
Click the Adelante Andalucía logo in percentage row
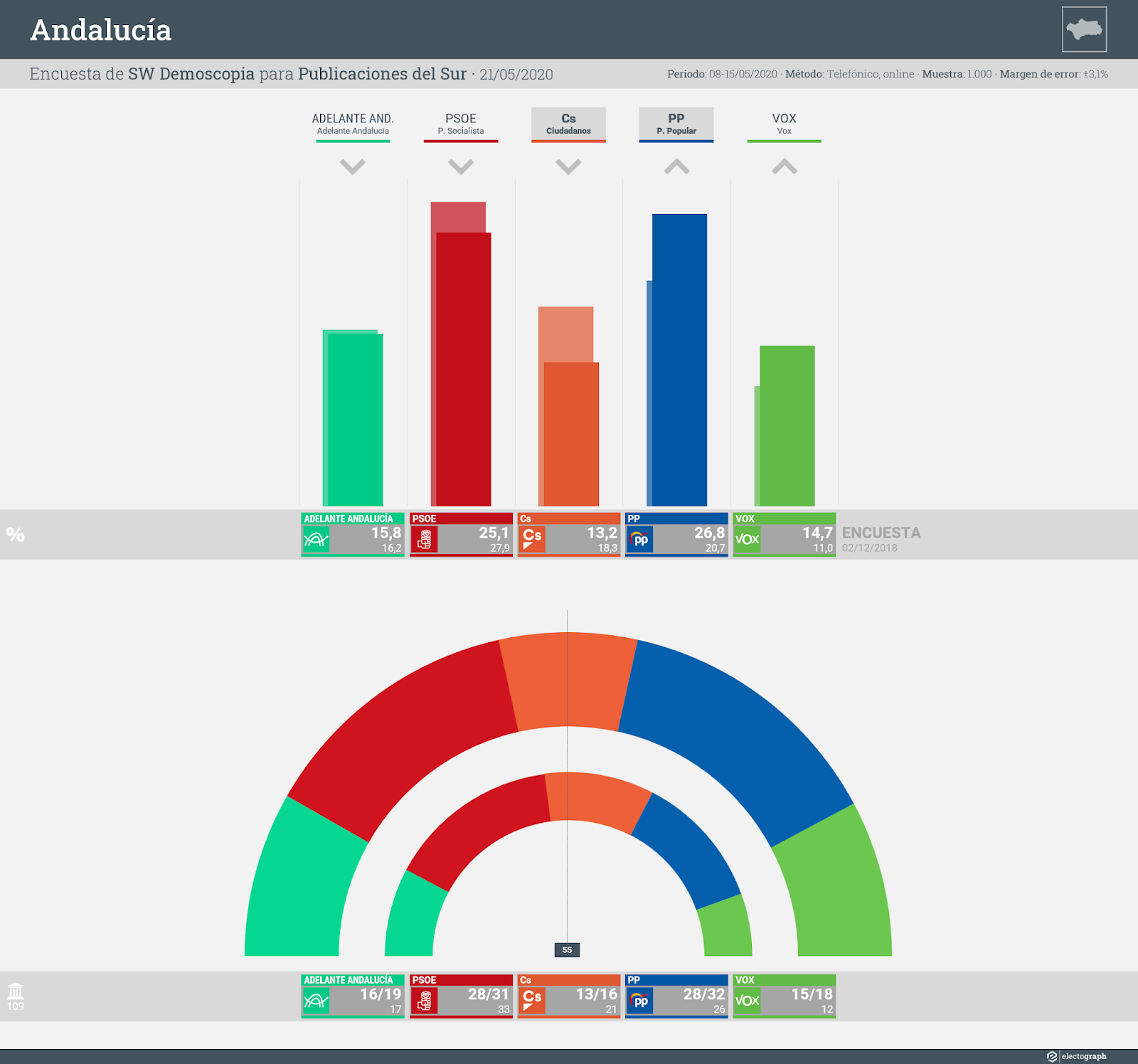(316, 540)
